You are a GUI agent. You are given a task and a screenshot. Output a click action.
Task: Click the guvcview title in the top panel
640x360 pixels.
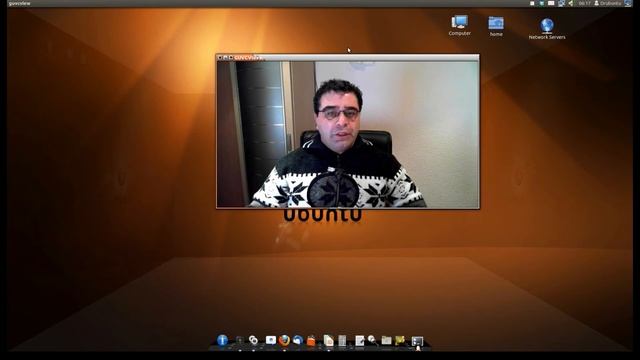point(19,3)
